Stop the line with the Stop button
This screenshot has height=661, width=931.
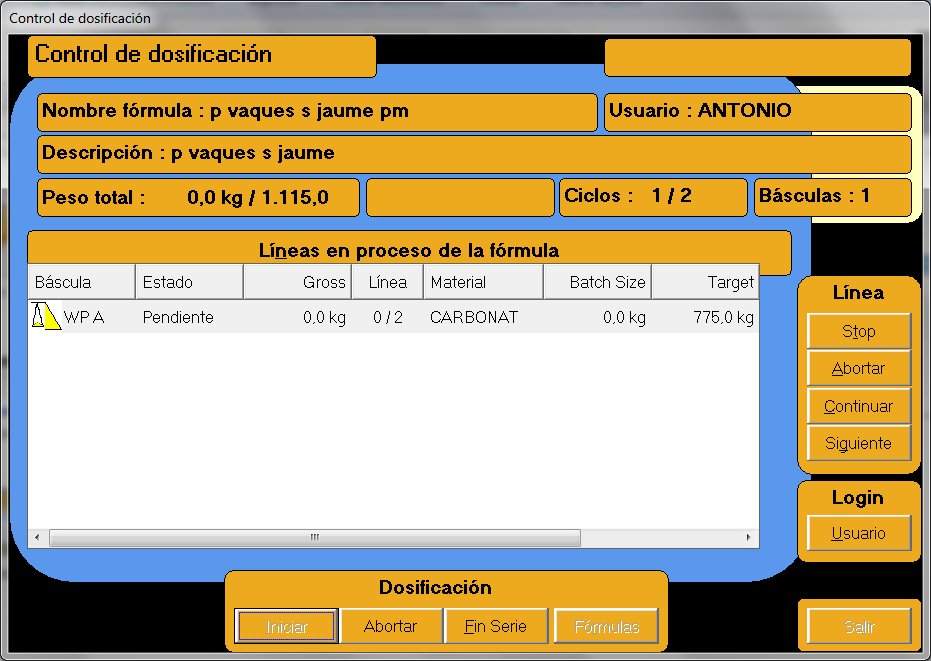coord(859,331)
